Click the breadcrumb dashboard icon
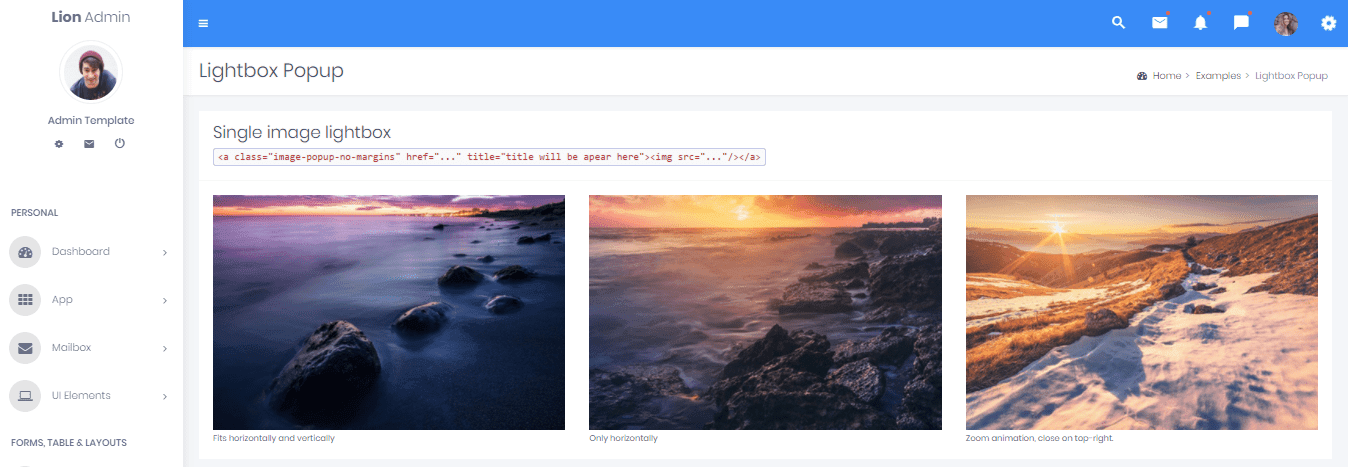The width and height of the screenshot is (1348, 467). tap(1142, 76)
